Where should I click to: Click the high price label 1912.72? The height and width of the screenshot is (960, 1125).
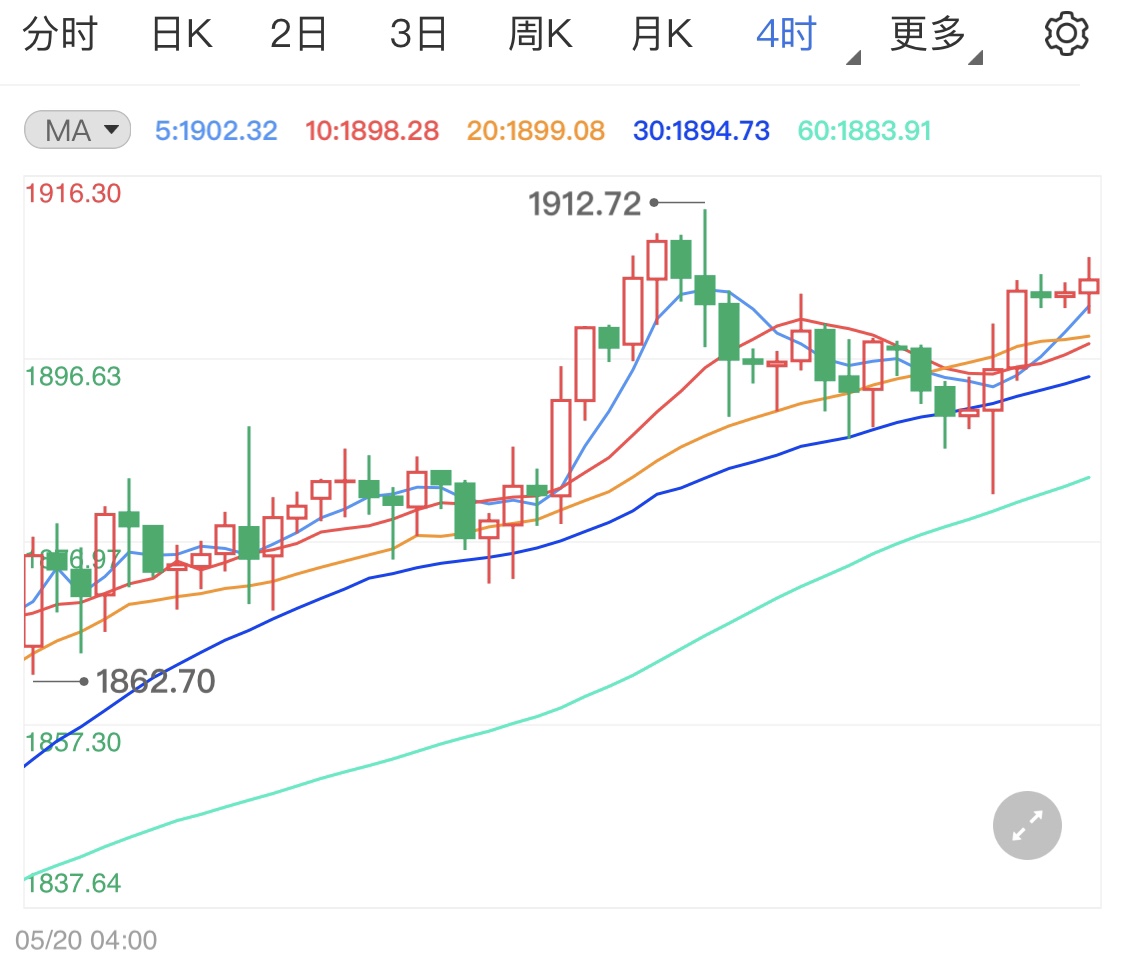tap(584, 204)
